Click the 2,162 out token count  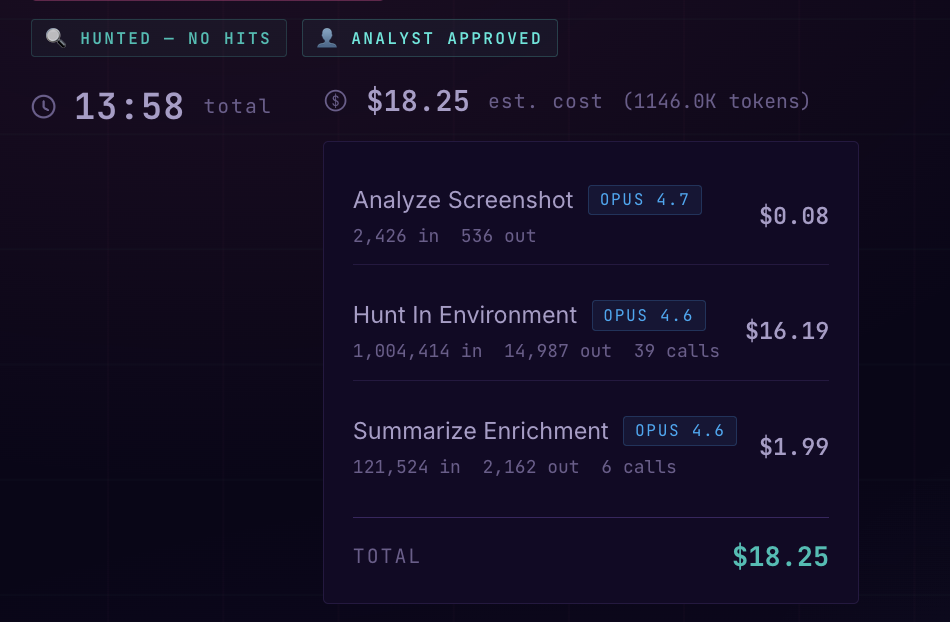click(x=530, y=467)
